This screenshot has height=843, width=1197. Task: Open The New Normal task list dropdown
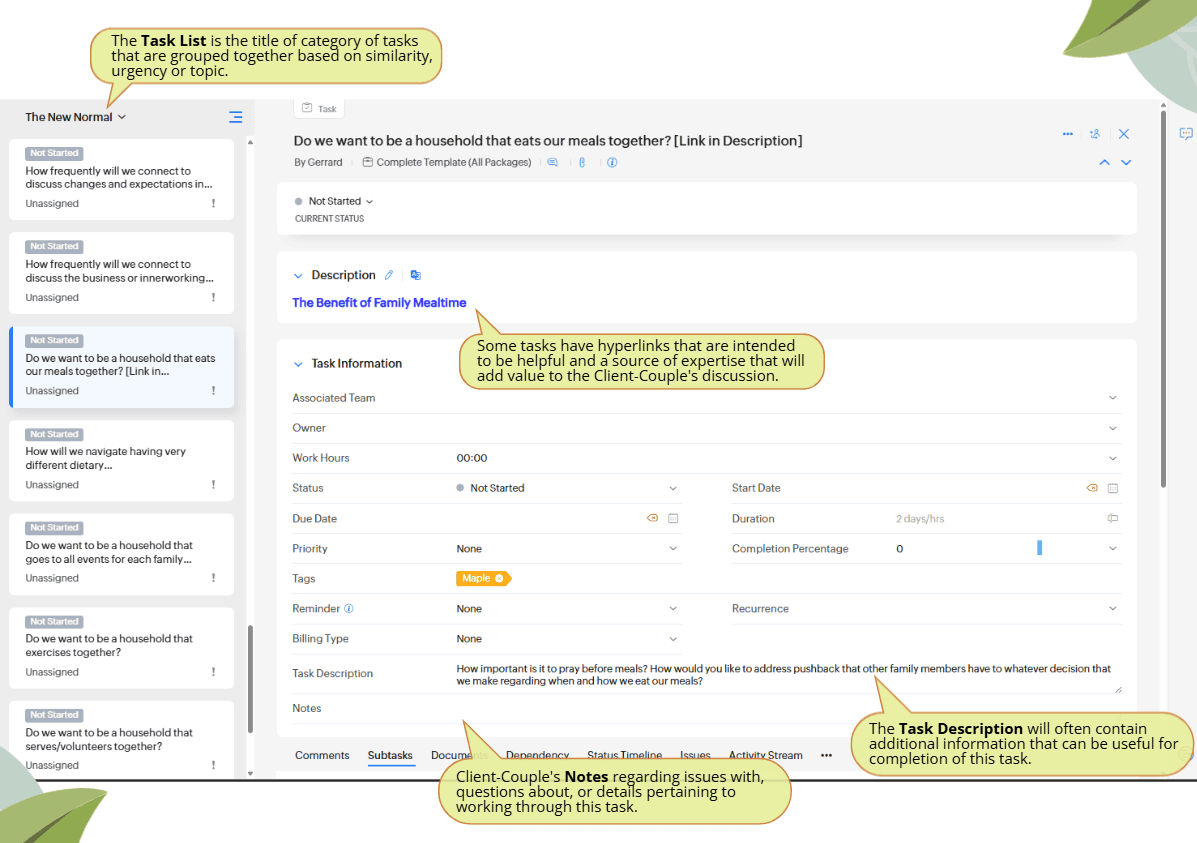(76, 117)
